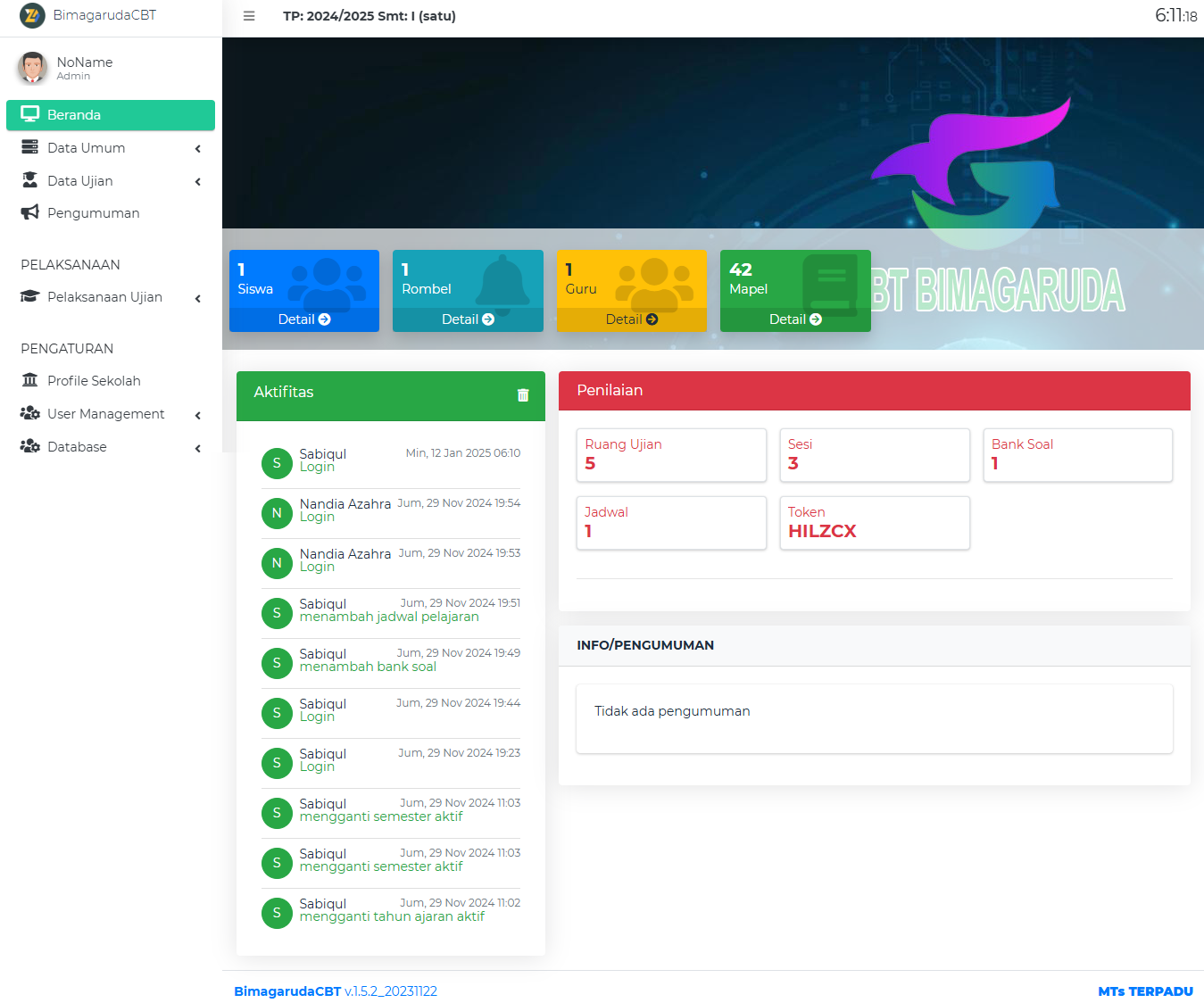The width and height of the screenshot is (1204, 1003).
Task: Click the Data Ujian graduate icon
Action: 29,180
